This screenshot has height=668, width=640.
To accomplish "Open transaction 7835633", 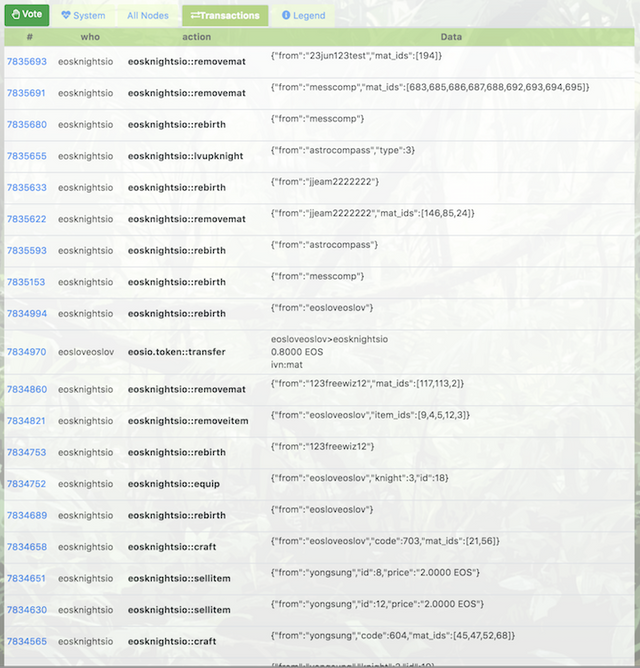I will click(x=26, y=187).
